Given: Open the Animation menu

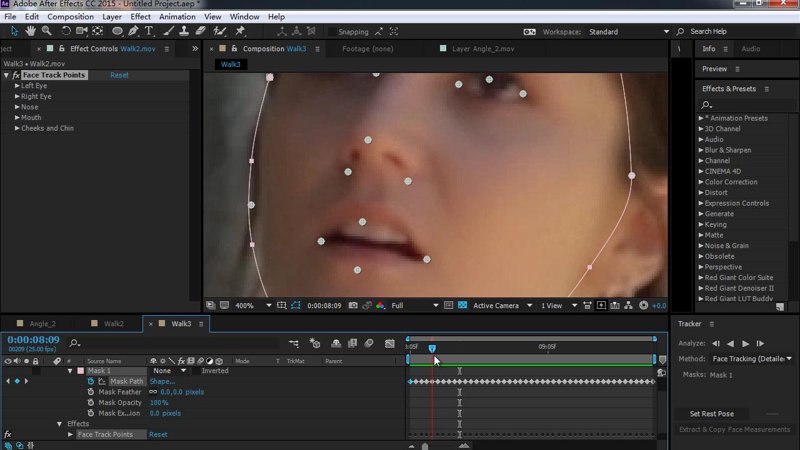Looking at the screenshot, I should click(177, 17).
